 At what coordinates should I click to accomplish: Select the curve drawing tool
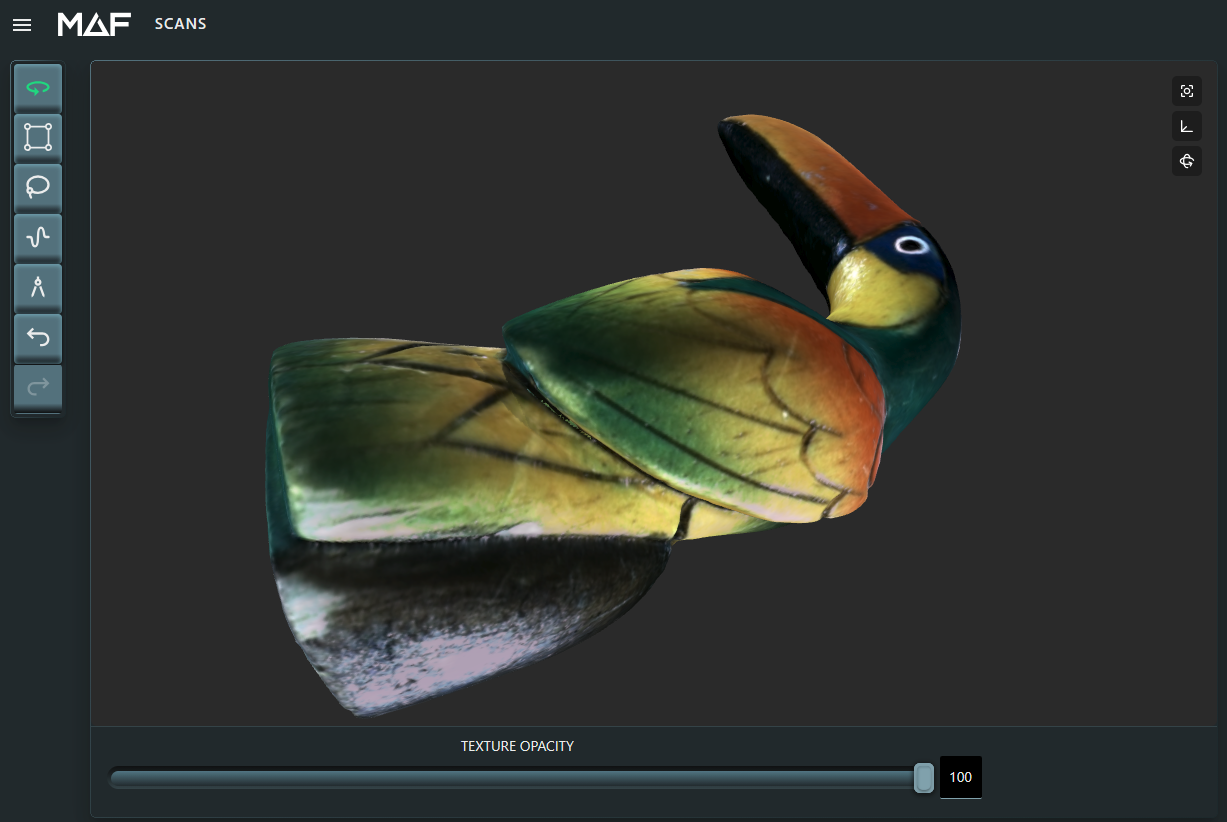(x=37, y=237)
